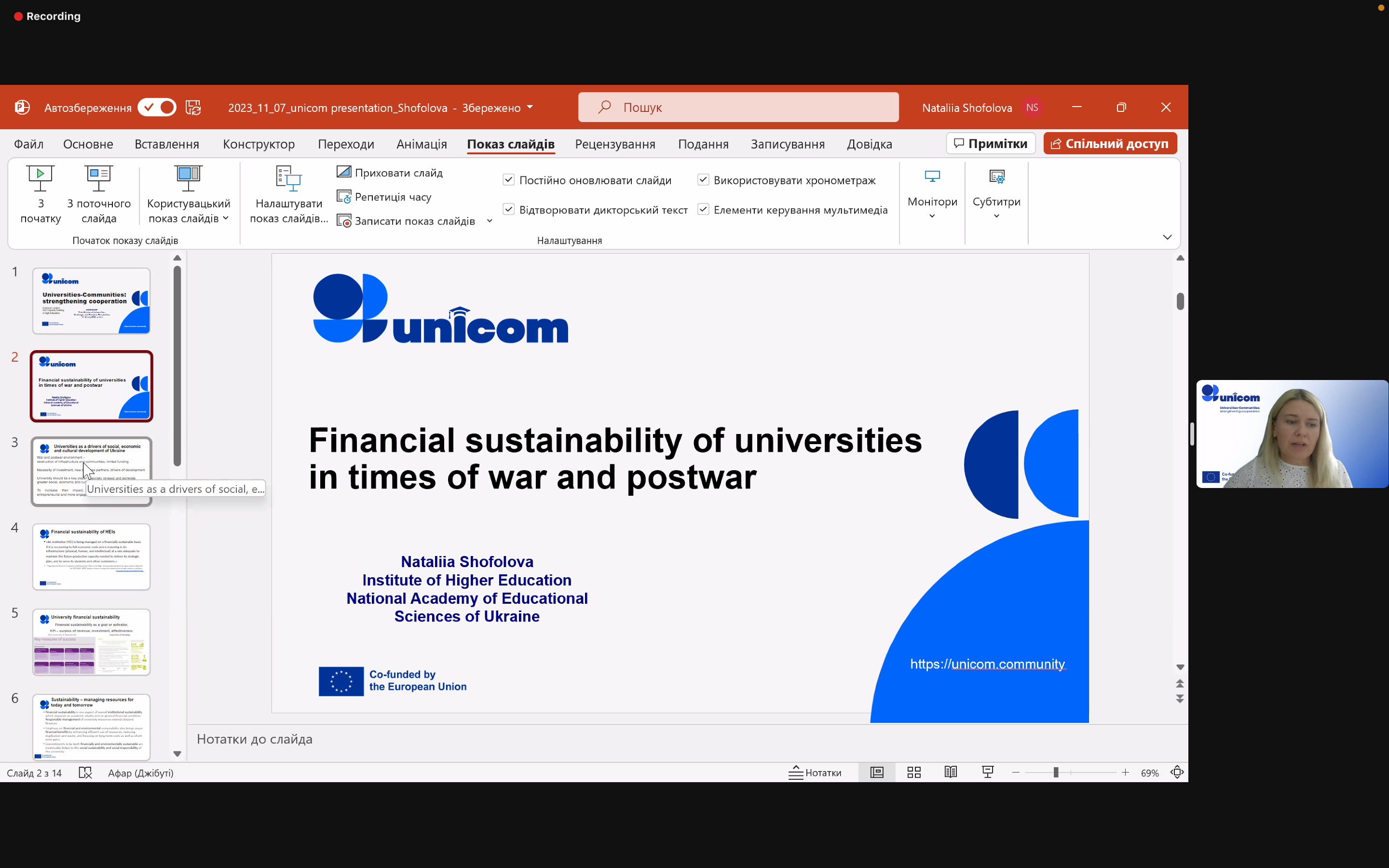The image size is (1389, 868).
Task: Switch to Normal view icon
Action: tap(876, 773)
